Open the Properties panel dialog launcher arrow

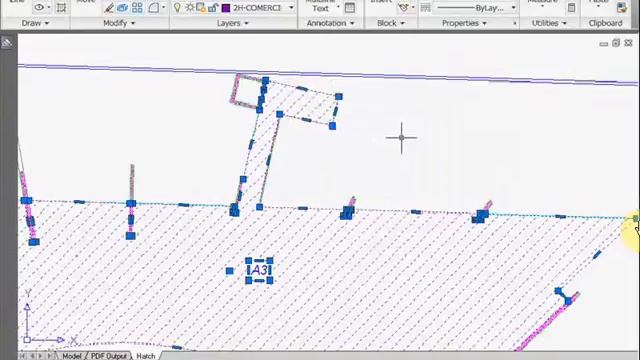[514, 24]
